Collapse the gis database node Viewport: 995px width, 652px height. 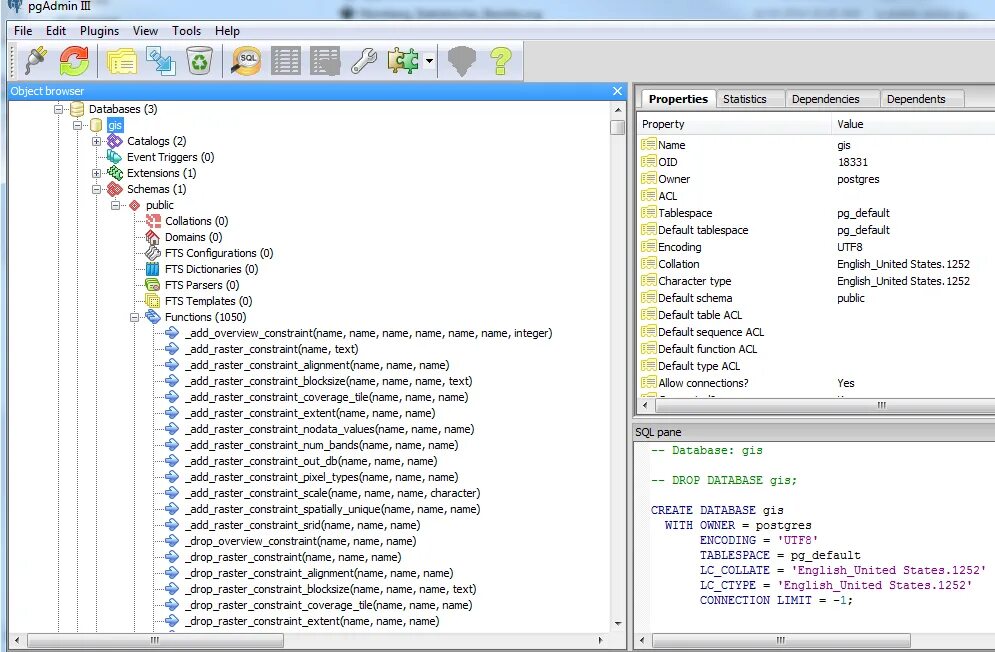(77, 125)
